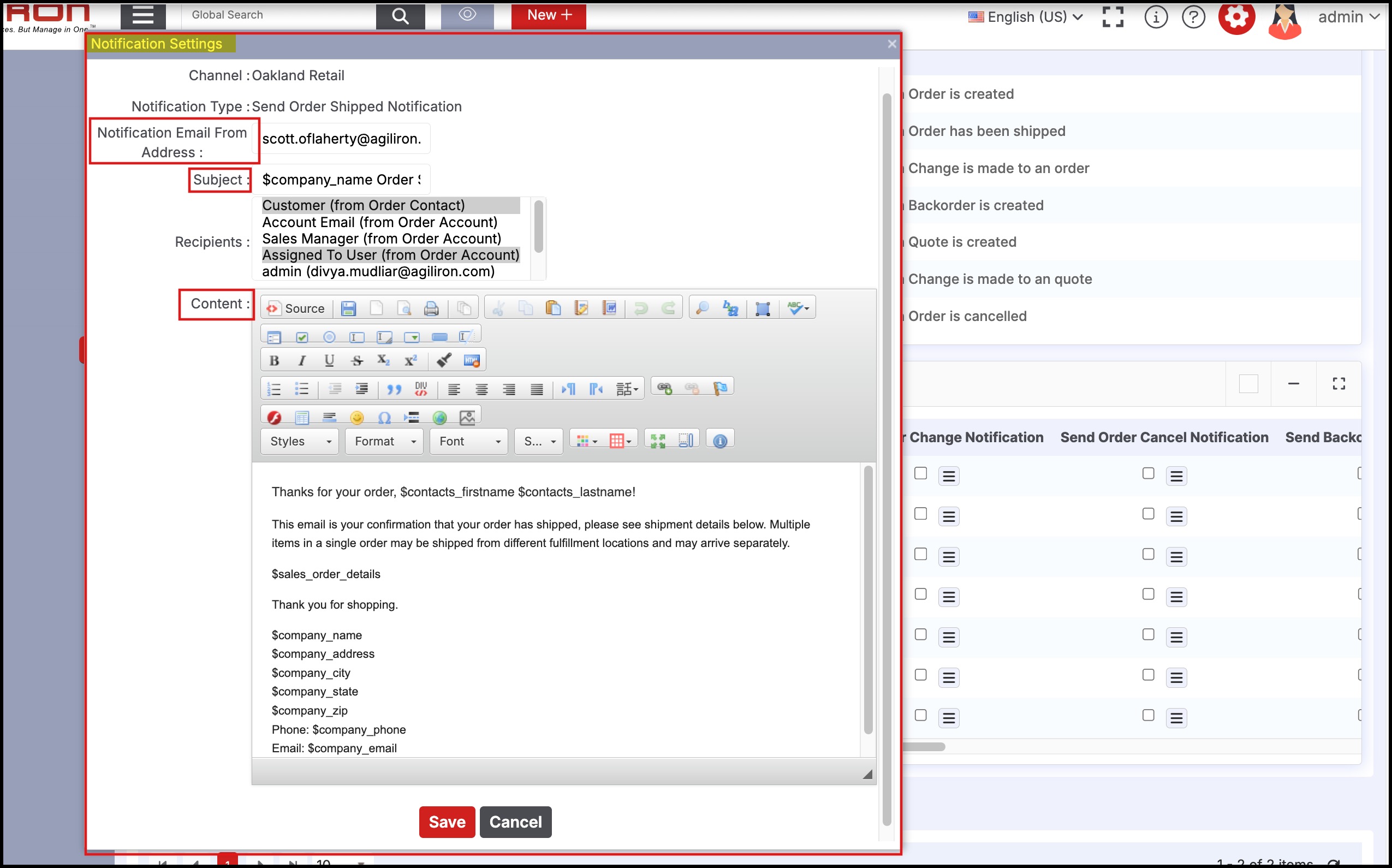Open the hamburger main menu
1392x868 pixels.
pyautogui.click(x=142, y=15)
